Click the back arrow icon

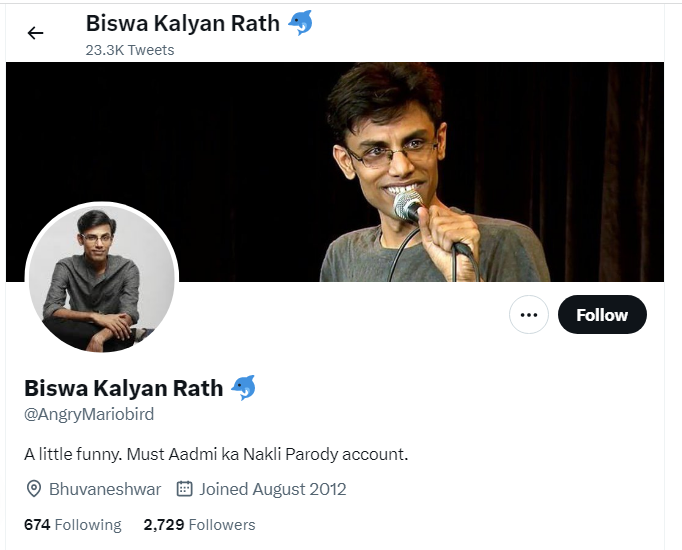(36, 33)
